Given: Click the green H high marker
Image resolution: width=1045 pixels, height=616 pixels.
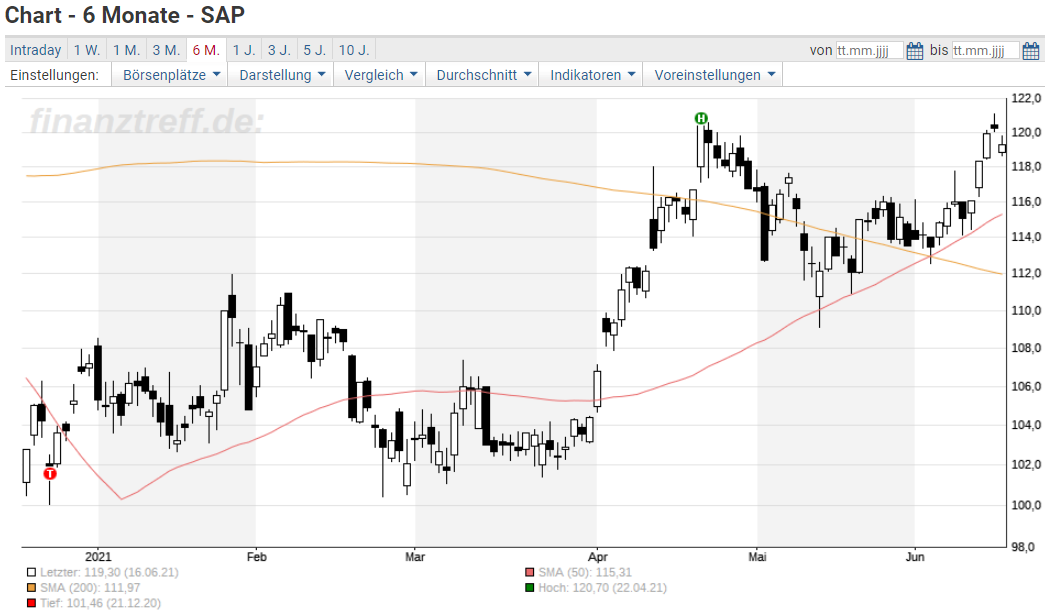Looking at the screenshot, I should (700, 118).
